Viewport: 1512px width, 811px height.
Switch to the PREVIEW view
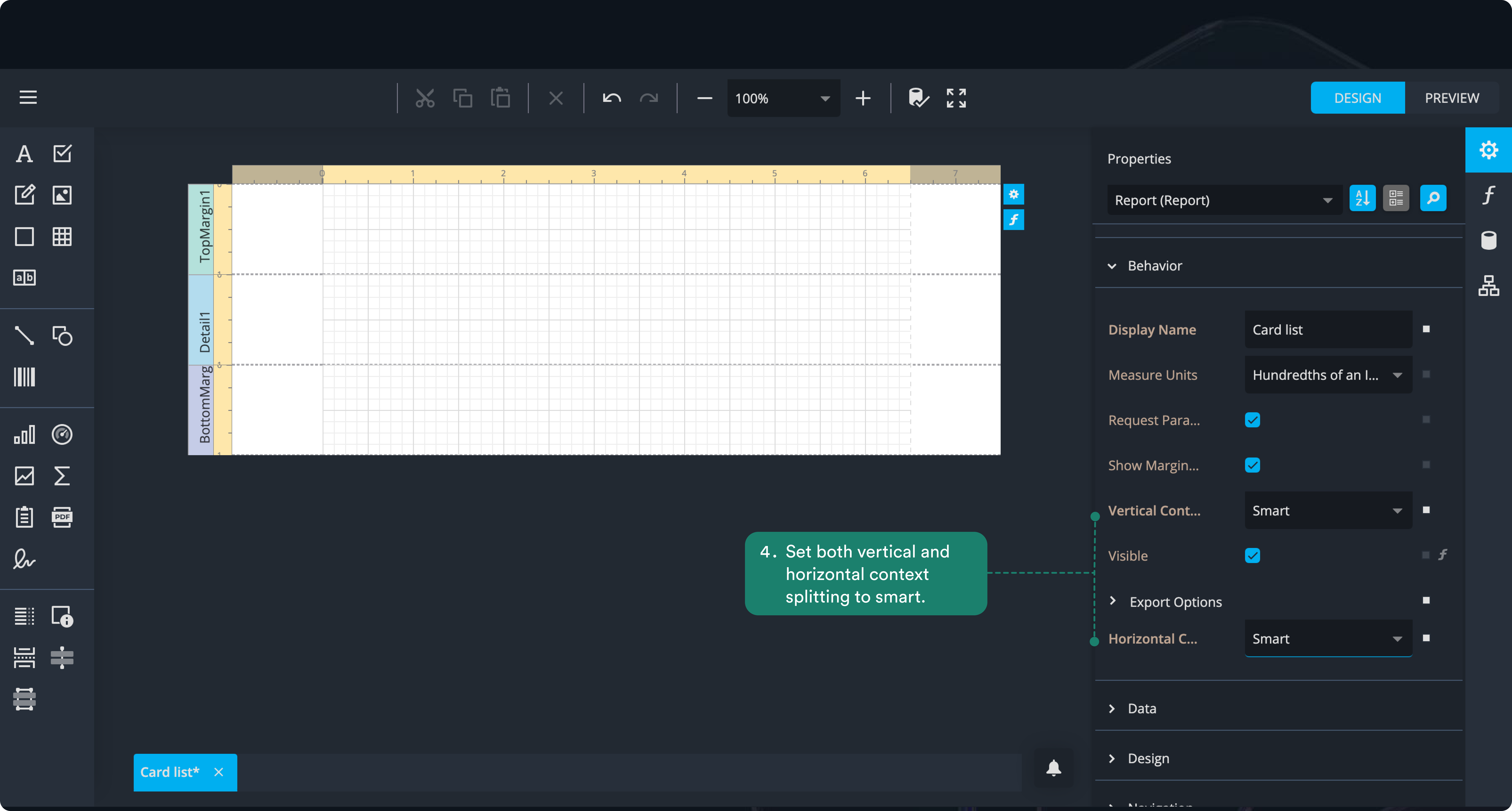coord(1452,98)
